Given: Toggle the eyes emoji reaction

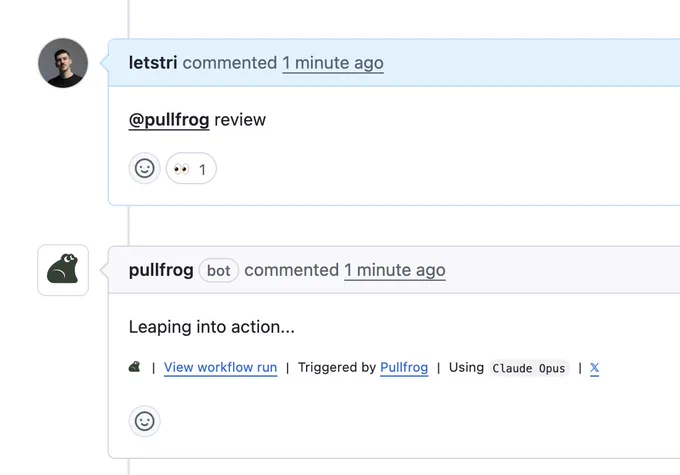Looking at the screenshot, I should 191,168.
